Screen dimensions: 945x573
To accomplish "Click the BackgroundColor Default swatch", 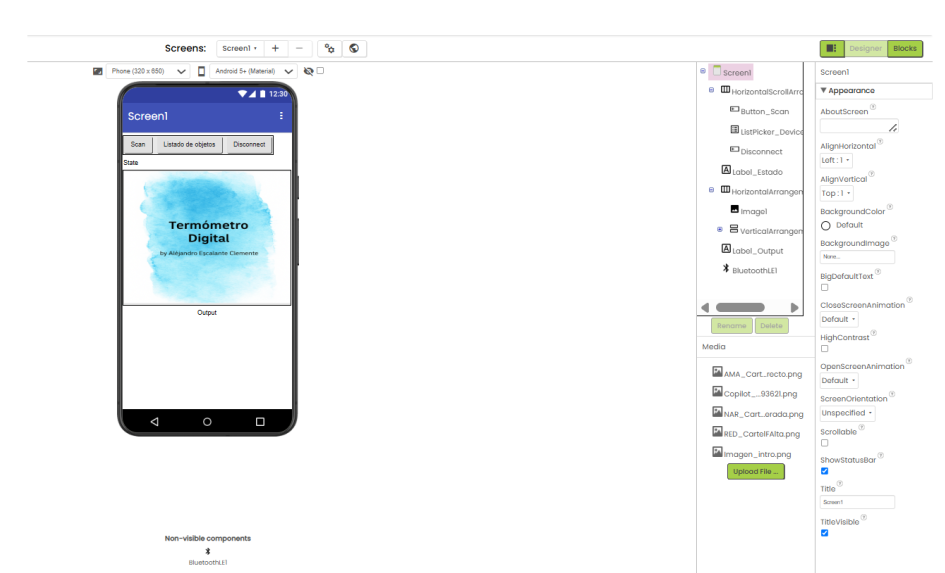I will [x=826, y=225].
